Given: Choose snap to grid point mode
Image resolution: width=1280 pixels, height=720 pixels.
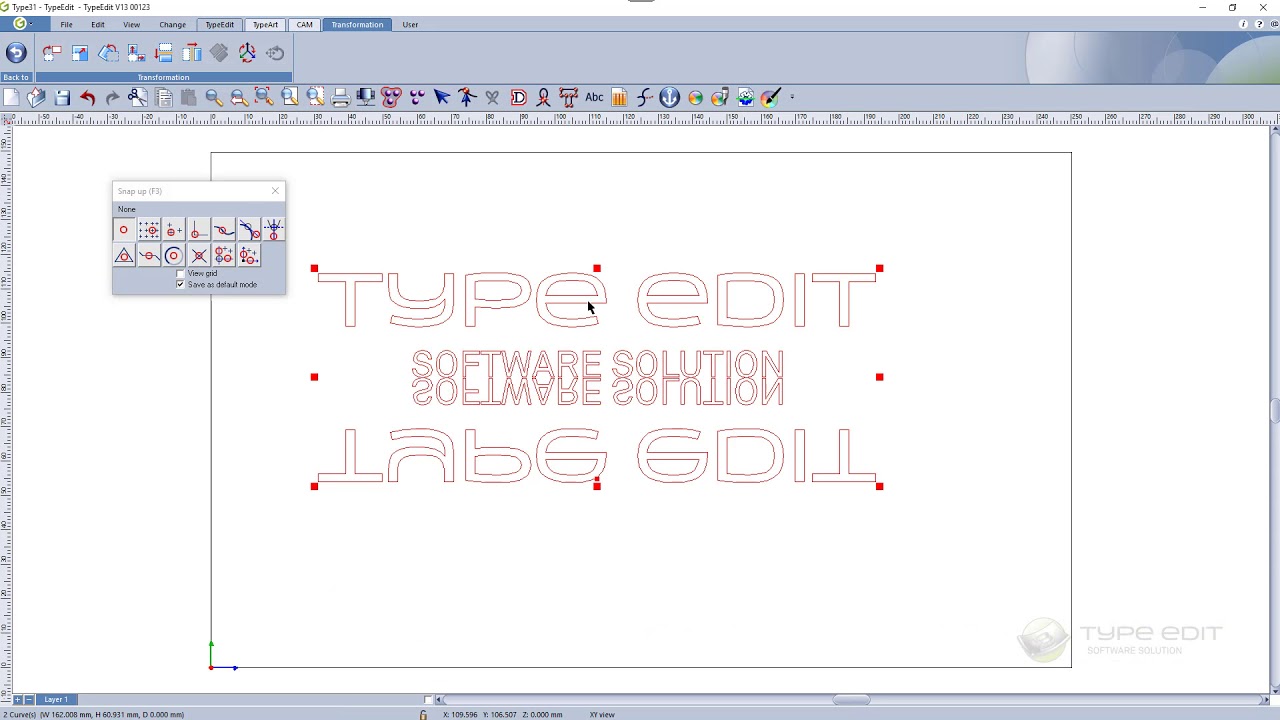Looking at the screenshot, I should [148, 231].
